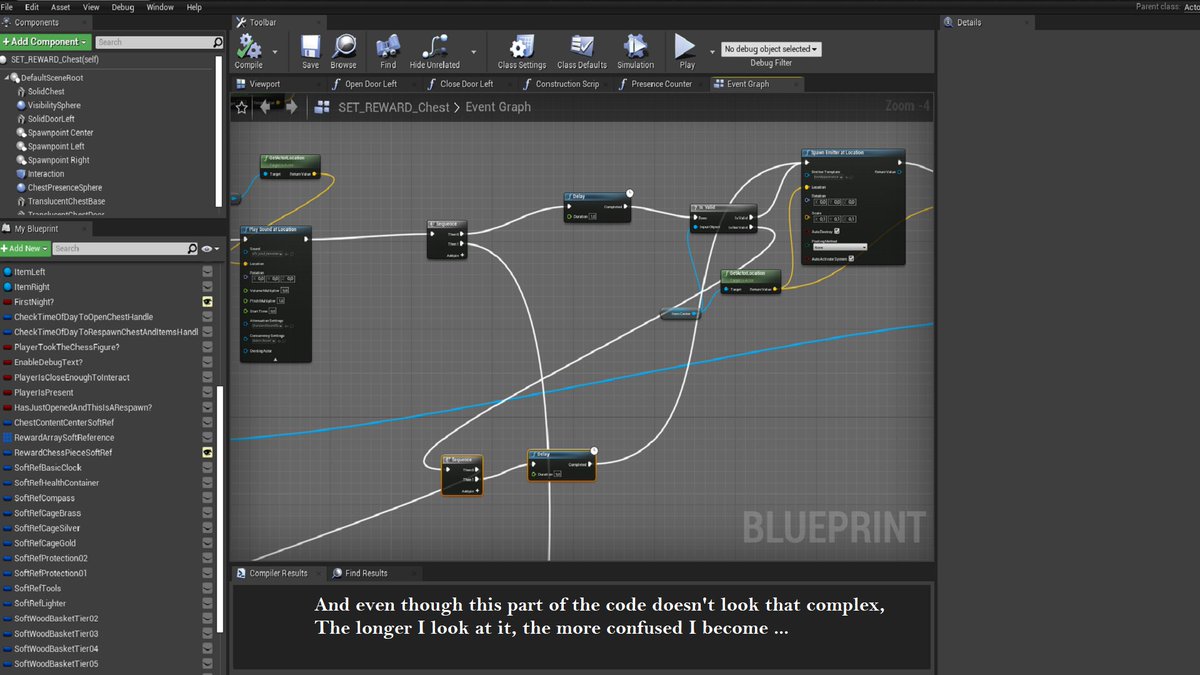Image resolution: width=1200 pixels, height=675 pixels.
Task: Open the Add New dropdown
Action: tap(25, 248)
